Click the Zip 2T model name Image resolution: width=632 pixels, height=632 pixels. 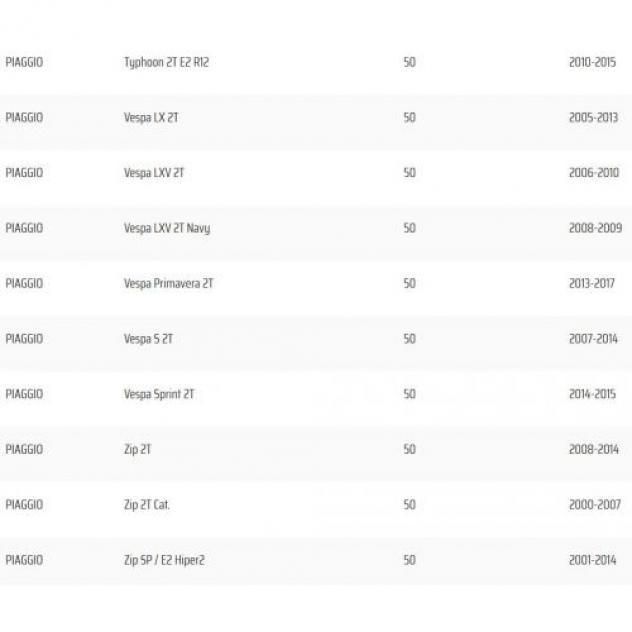137,449
